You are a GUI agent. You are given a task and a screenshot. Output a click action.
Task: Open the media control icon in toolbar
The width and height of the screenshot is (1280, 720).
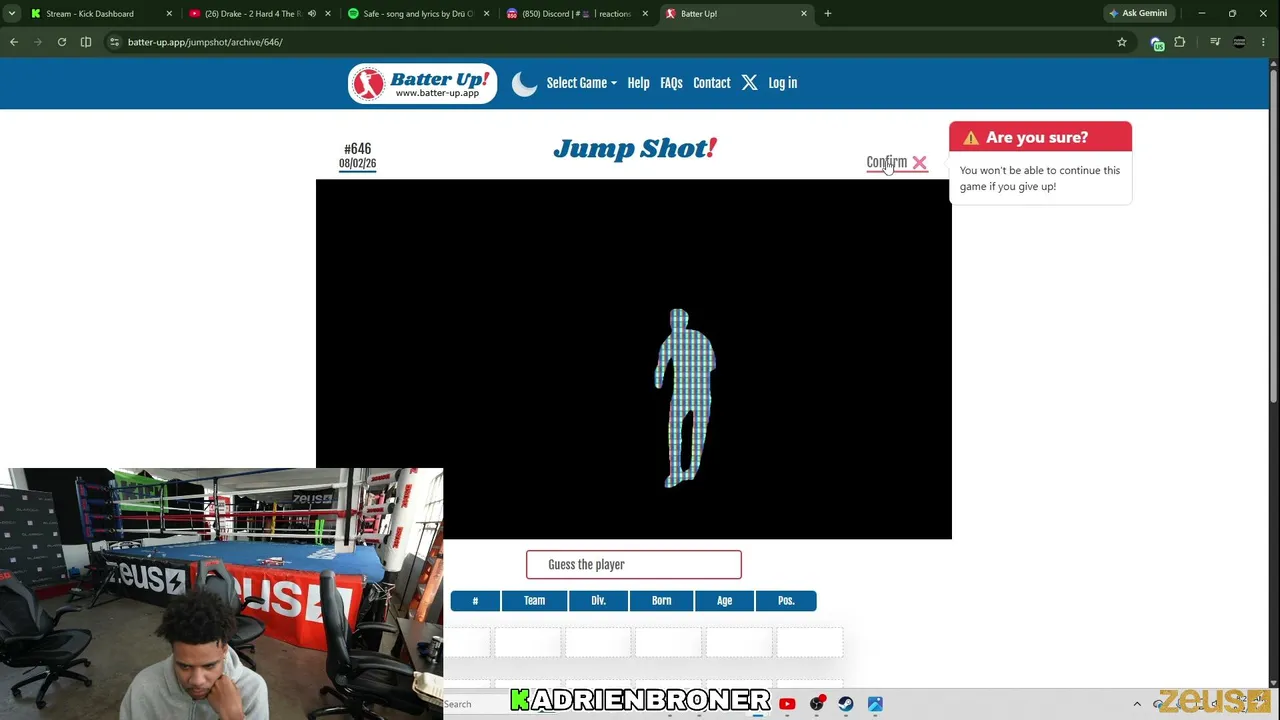point(1215,42)
